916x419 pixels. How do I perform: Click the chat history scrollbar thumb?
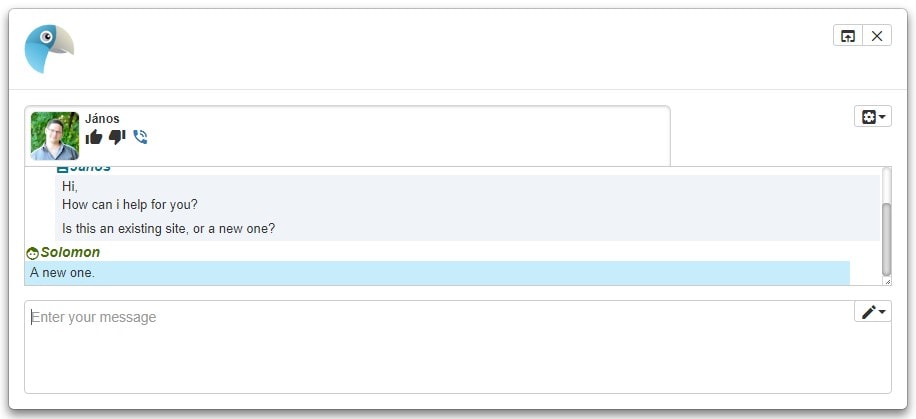(x=886, y=240)
